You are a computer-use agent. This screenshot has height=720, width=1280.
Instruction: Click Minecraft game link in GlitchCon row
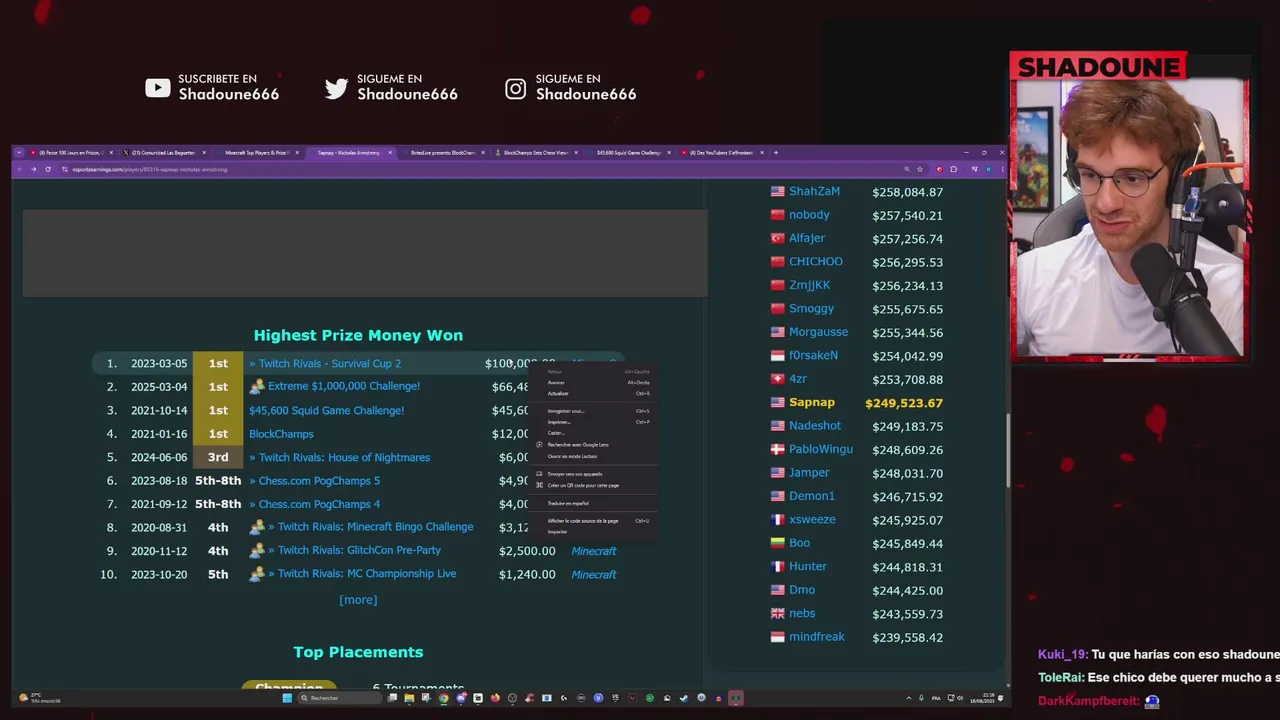594,551
